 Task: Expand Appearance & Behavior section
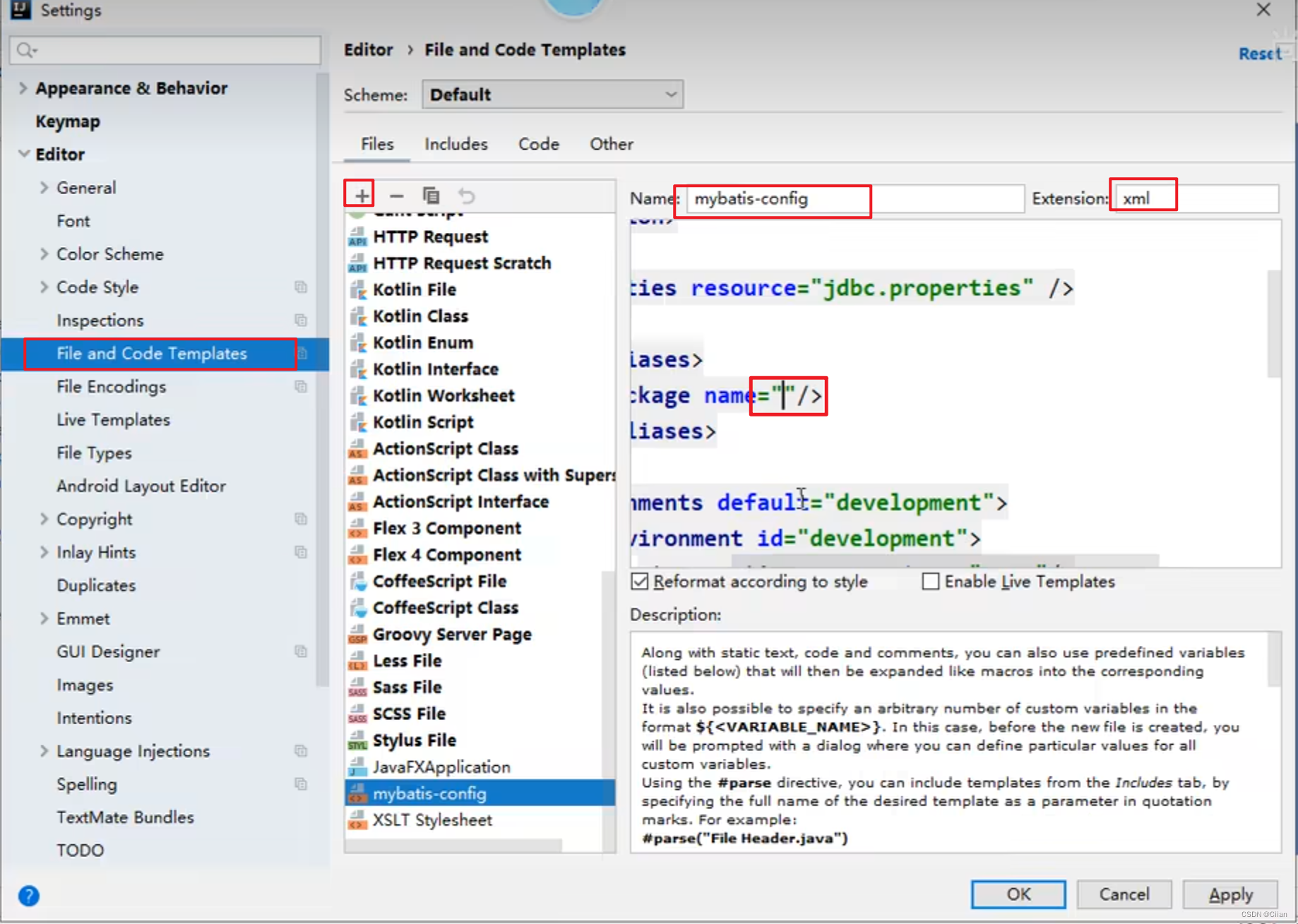point(23,88)
